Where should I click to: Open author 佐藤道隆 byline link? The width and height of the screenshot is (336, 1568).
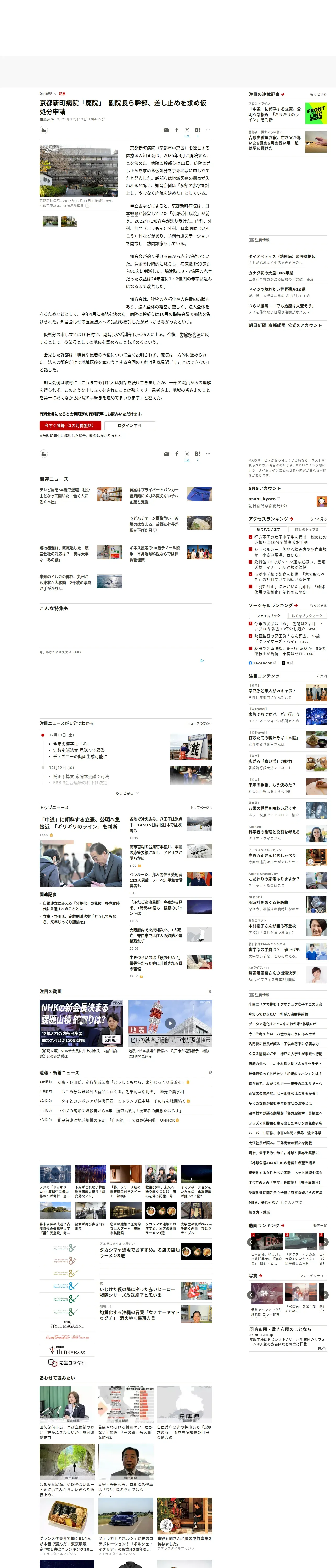coord(46,119)
